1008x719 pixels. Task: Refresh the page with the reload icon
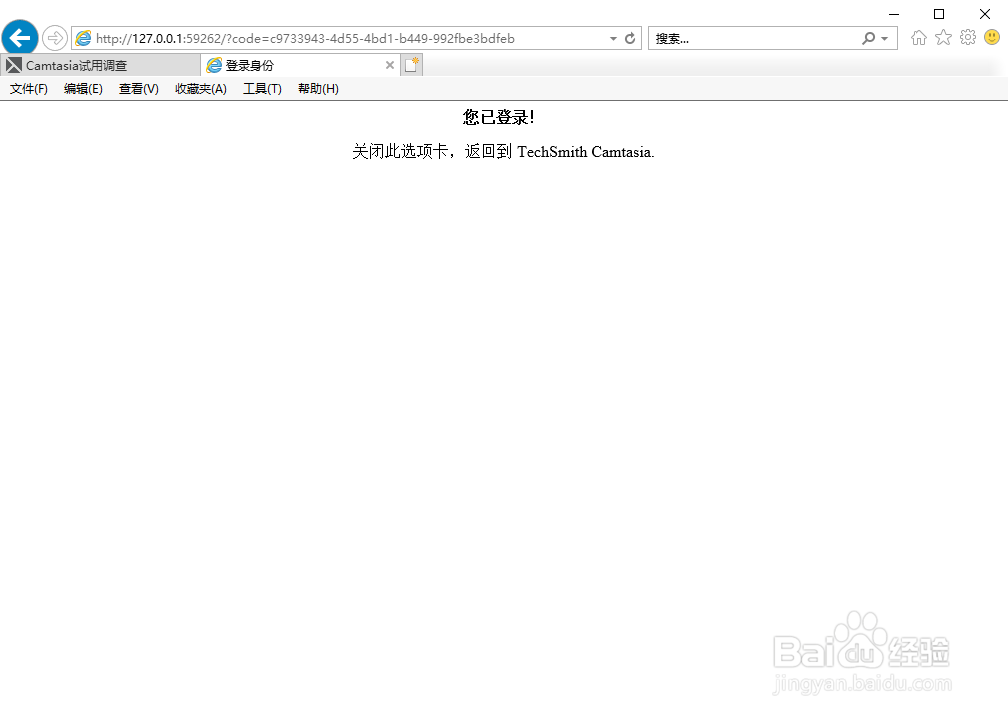630,39
